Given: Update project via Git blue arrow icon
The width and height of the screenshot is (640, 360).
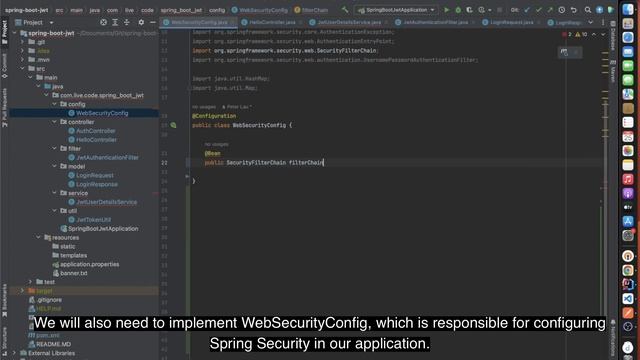Looking at the screenshot, I should pos(527,10).
